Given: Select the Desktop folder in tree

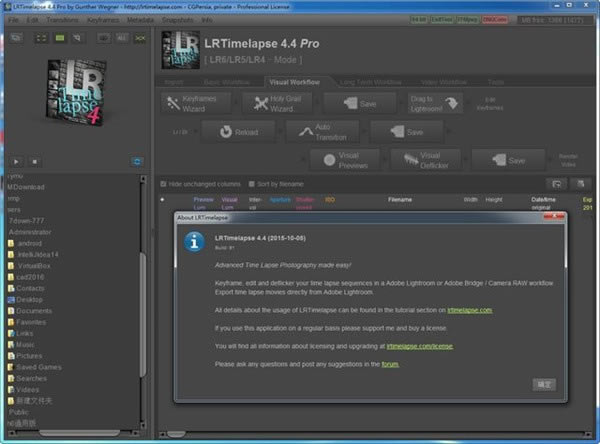Looking at the screenshot, I should coord(25,300).
